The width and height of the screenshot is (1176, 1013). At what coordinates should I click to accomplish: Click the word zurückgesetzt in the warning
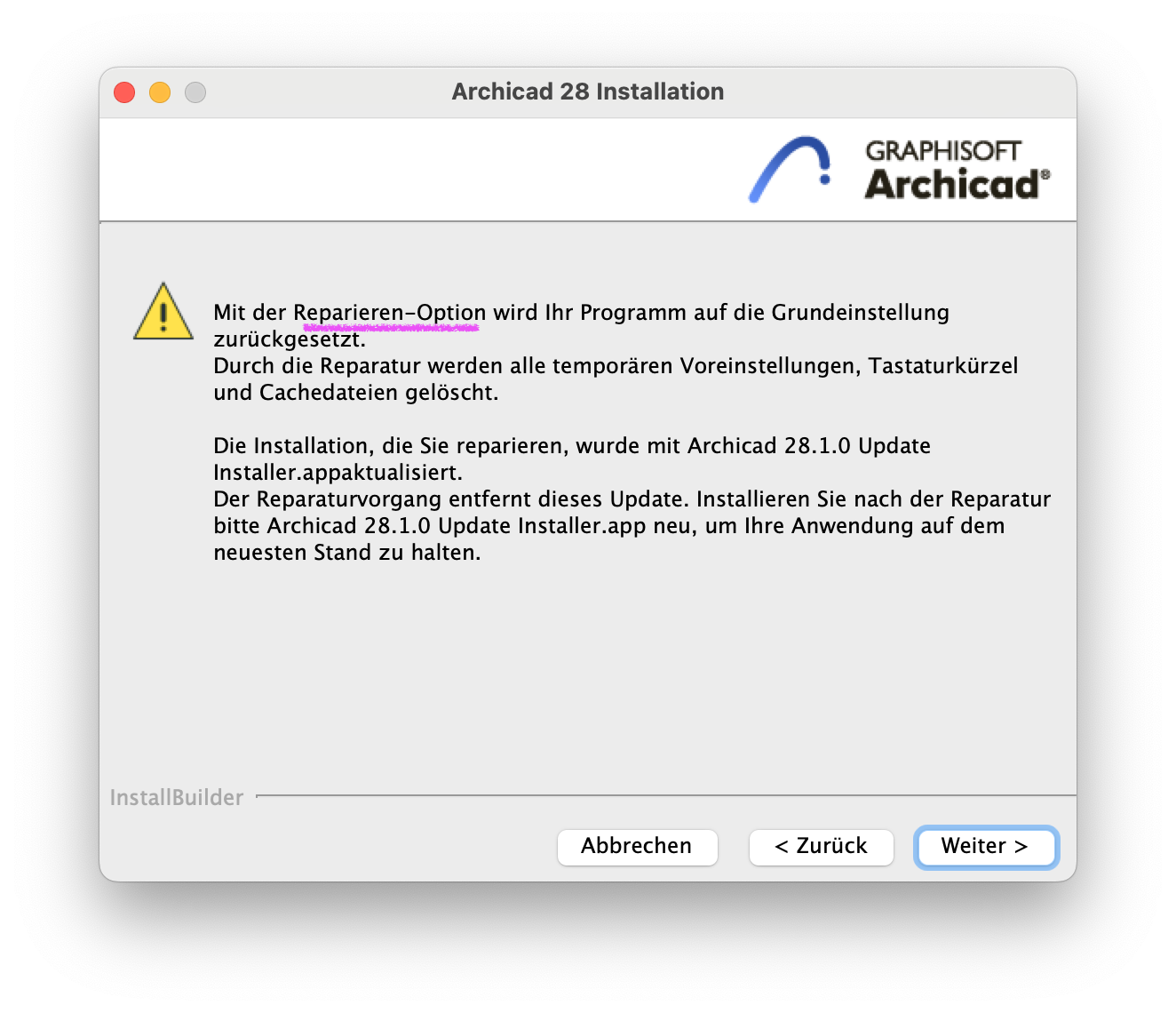[x=290, y=339]
